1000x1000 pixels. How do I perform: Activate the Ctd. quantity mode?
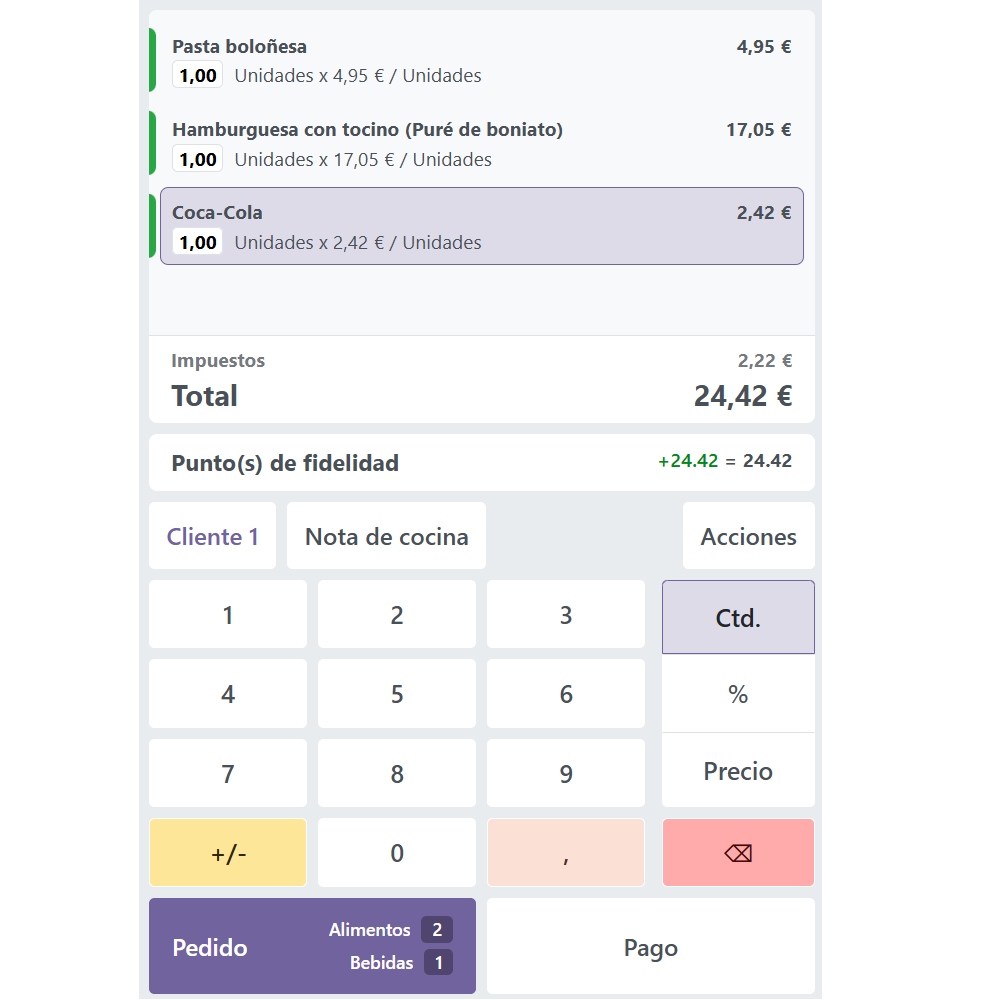(x=738, y=618)
